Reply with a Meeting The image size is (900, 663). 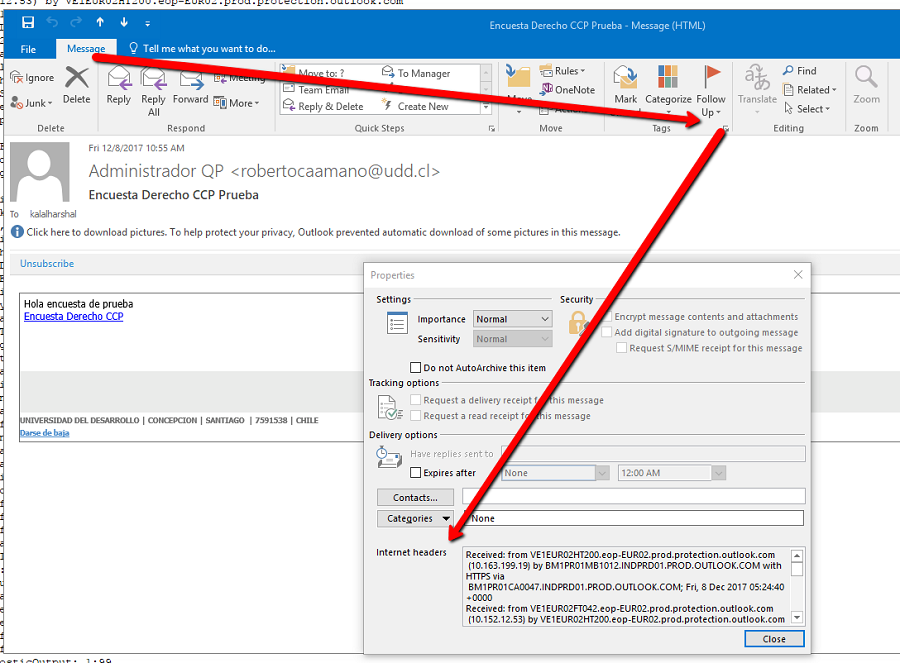tap(240, 77)
